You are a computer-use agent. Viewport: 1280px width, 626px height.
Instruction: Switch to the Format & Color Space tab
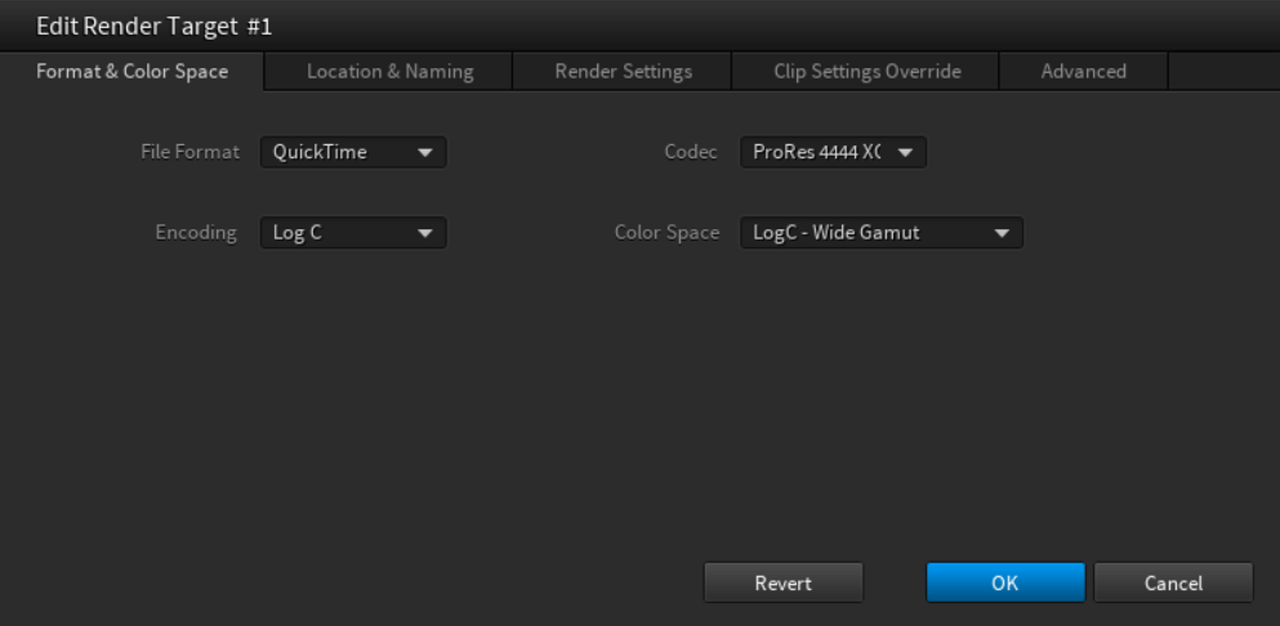click(132, 71)
